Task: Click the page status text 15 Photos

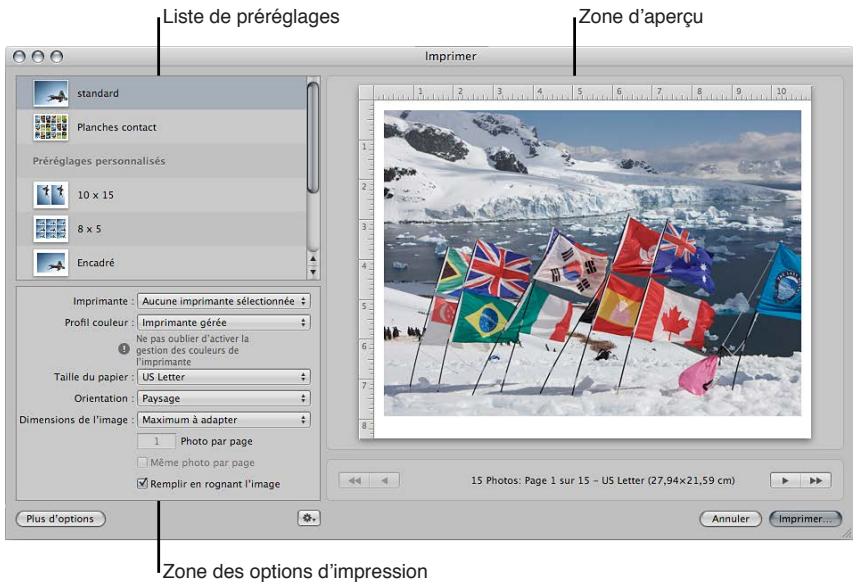Action: click(x=603, y=481)
